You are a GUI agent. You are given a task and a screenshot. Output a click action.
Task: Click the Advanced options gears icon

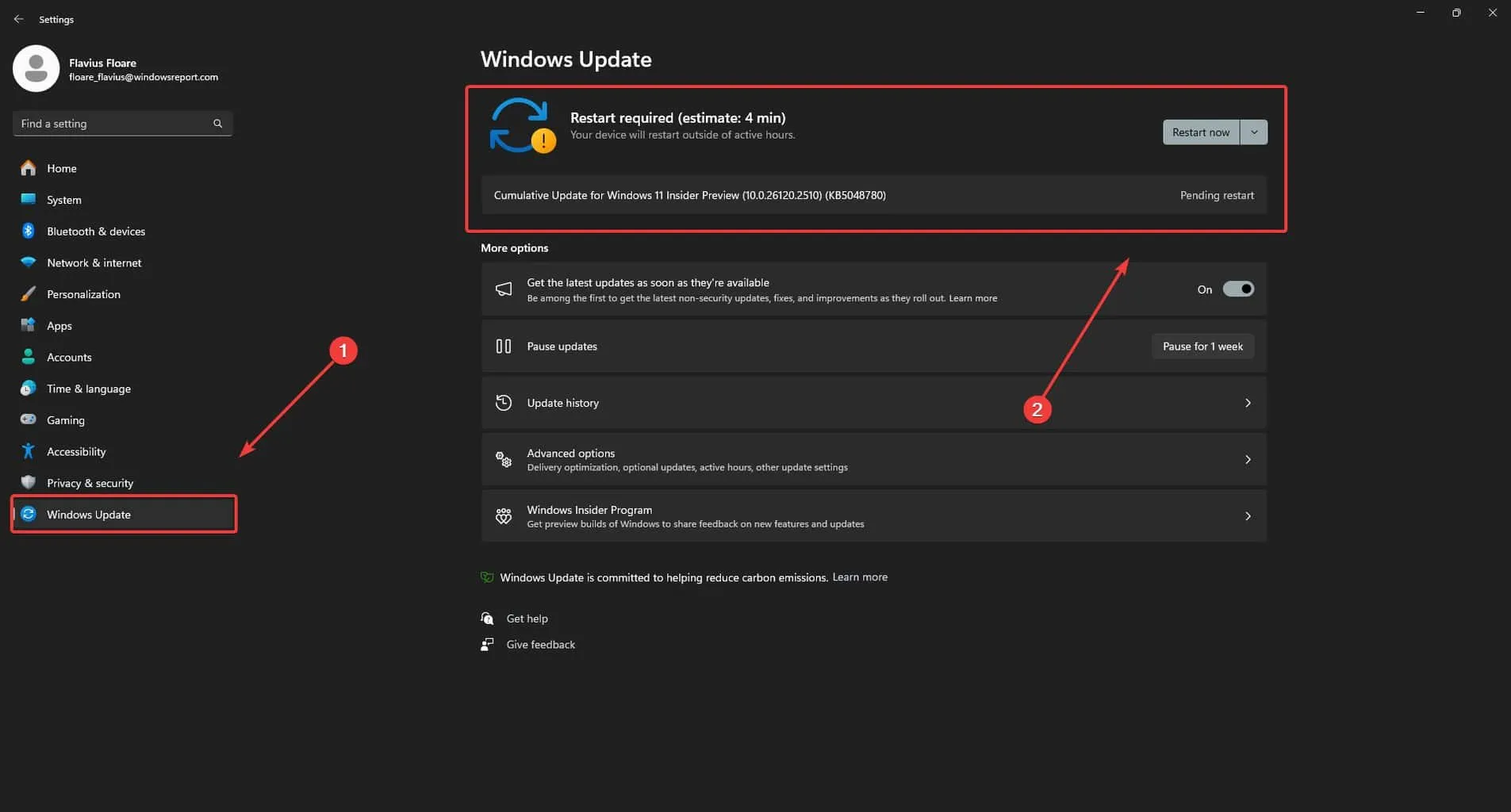tap(504, 459)
